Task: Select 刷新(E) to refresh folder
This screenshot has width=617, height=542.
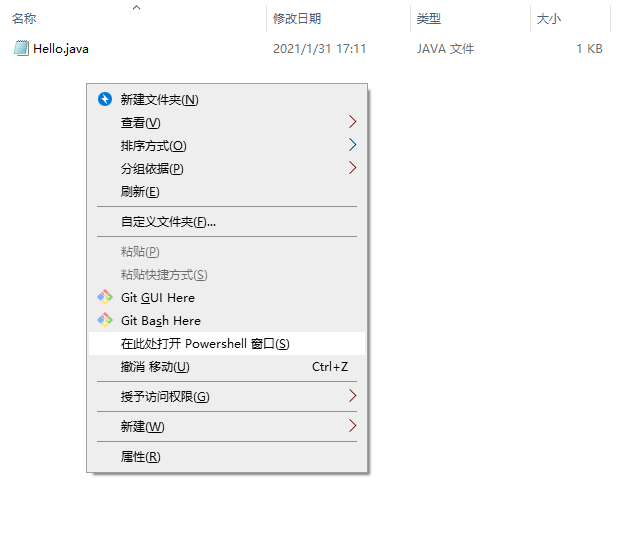Action: pyautogui.click(x=227, y=192)
